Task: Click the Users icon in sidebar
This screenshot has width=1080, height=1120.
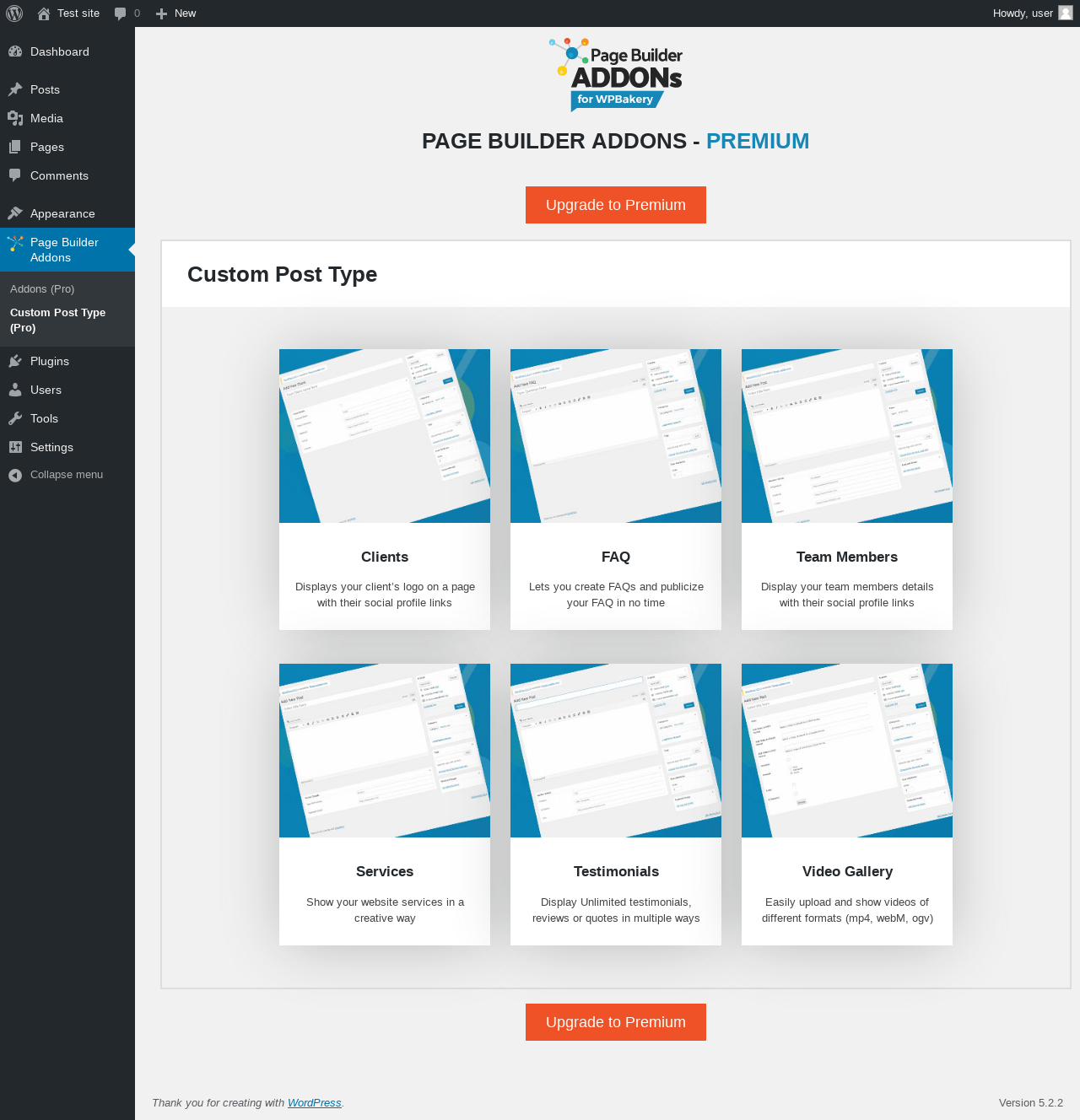Action: click(15, 390)
